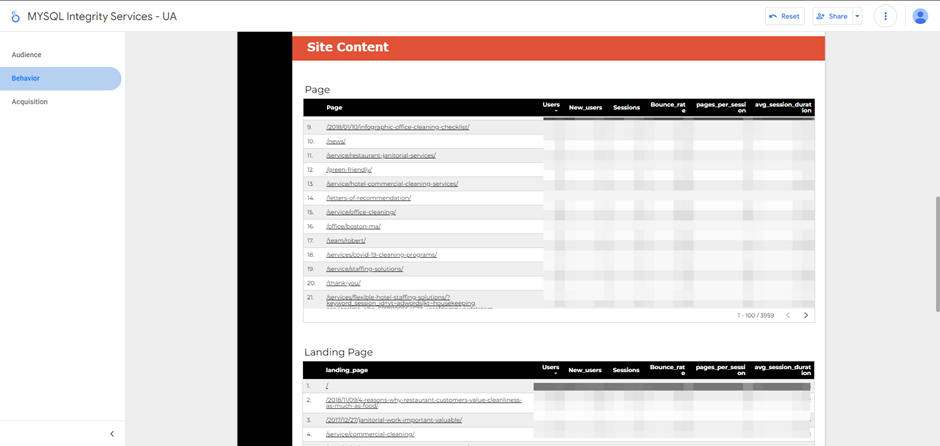
Task: Click the Looker Studio logo icon
Action: 15,16
